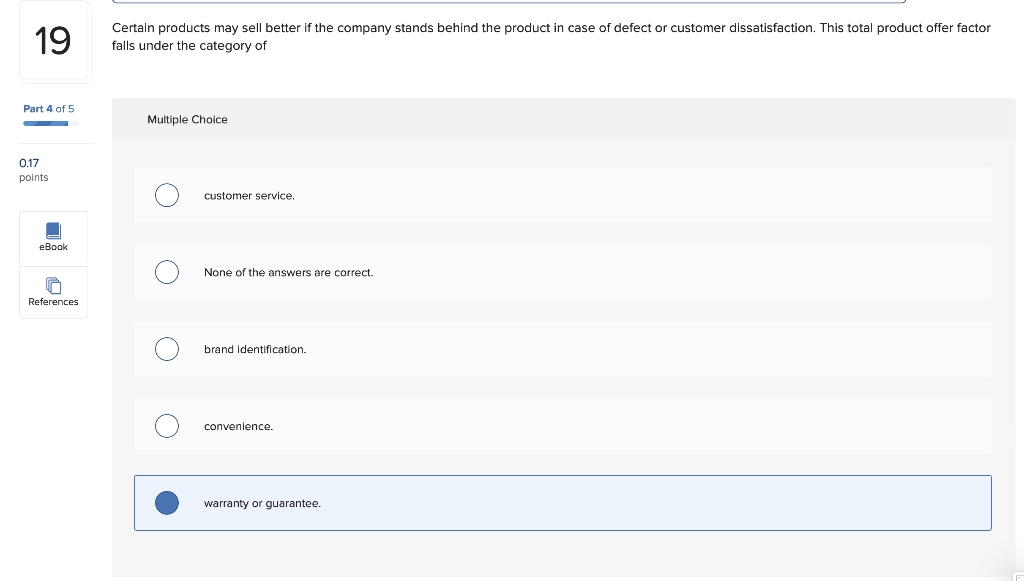Screen dimensions: 1024x581
Task: Click the Multiple Choice section header
Action: click(x=187, y=119)
